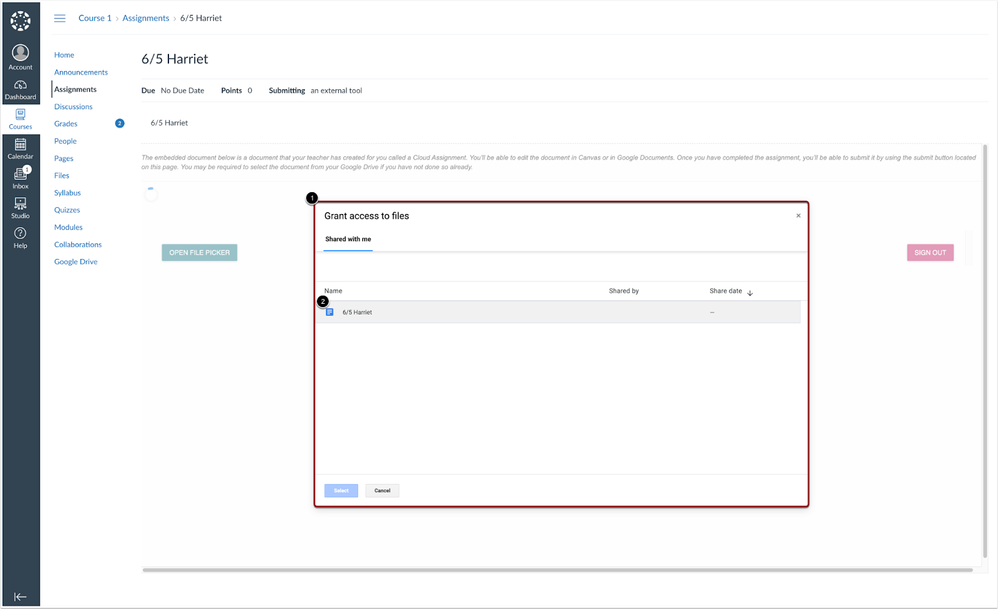Close the Grant access dialog
The height and width of the screenshot is (609, 998).
tap(798, 216)
